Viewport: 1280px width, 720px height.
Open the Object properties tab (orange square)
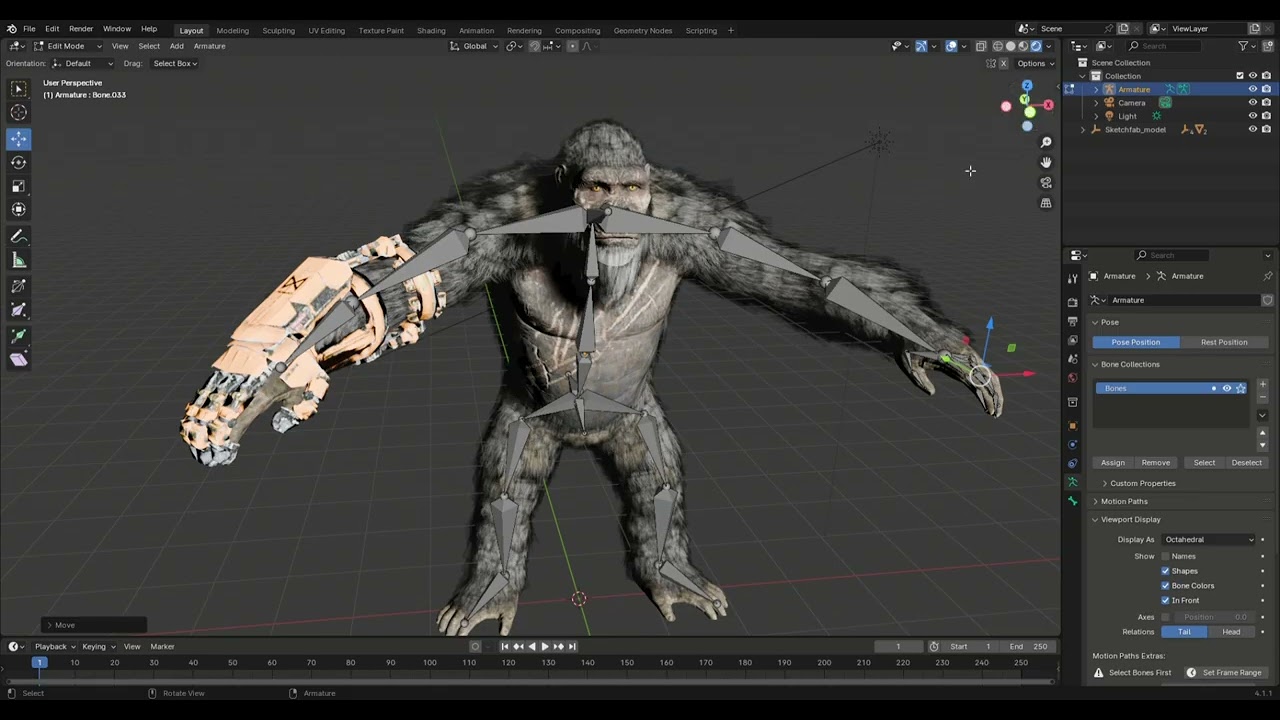tap(1073, 425)
